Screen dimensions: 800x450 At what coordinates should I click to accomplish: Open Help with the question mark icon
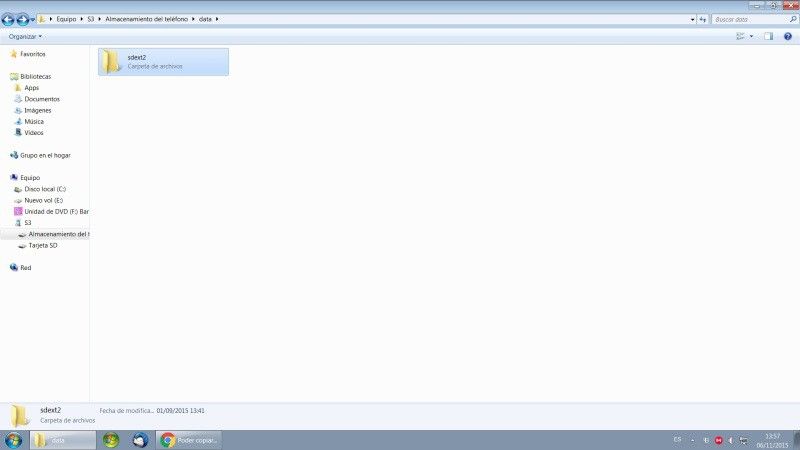click(x=788, y=36)
